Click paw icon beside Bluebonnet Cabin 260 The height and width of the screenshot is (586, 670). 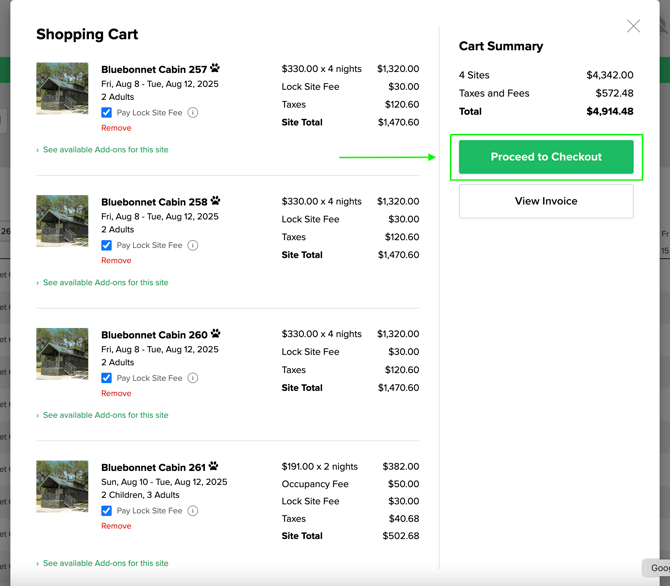(215, 334)
